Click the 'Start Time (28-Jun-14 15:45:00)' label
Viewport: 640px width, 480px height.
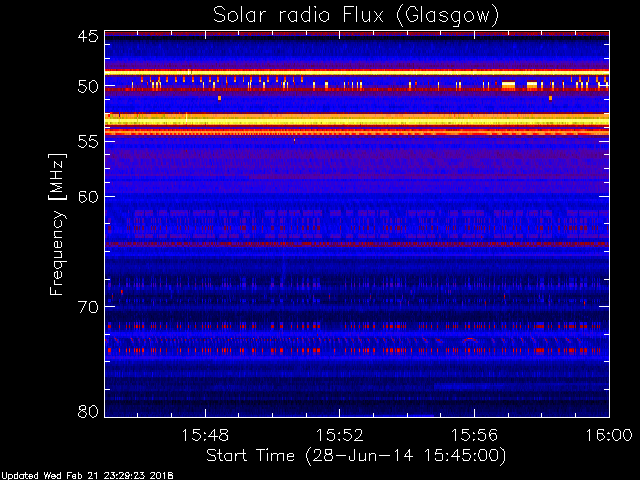[x=356, y=456]
